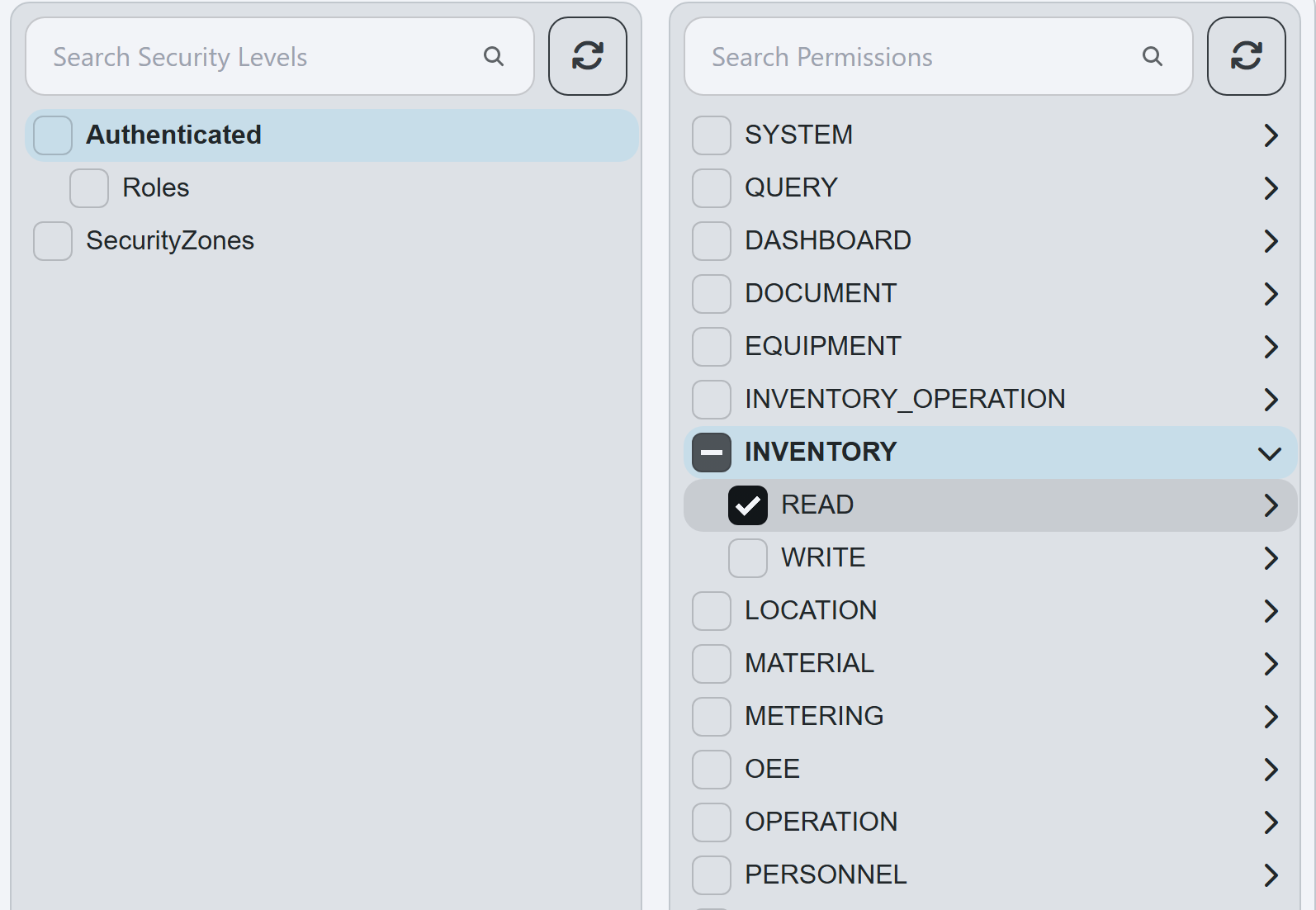Screen dimensions: 1316x910
Task: Check the METERING permission checkbox
Action: coord(712,717)
